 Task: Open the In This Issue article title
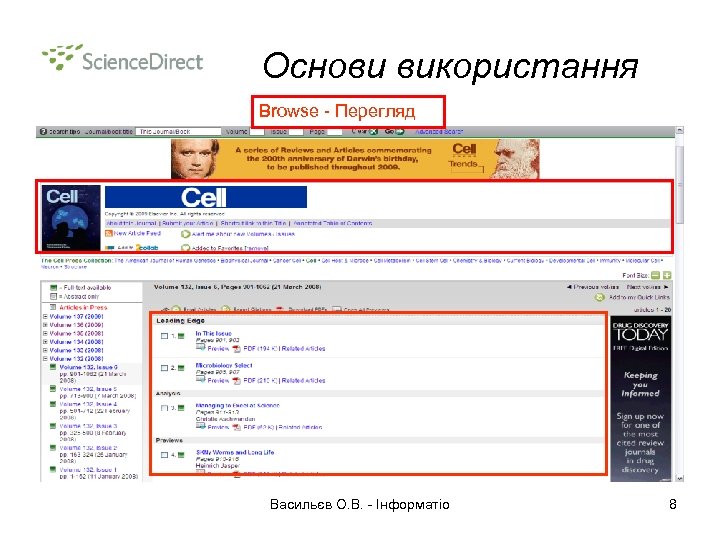(x=214, y=333)
